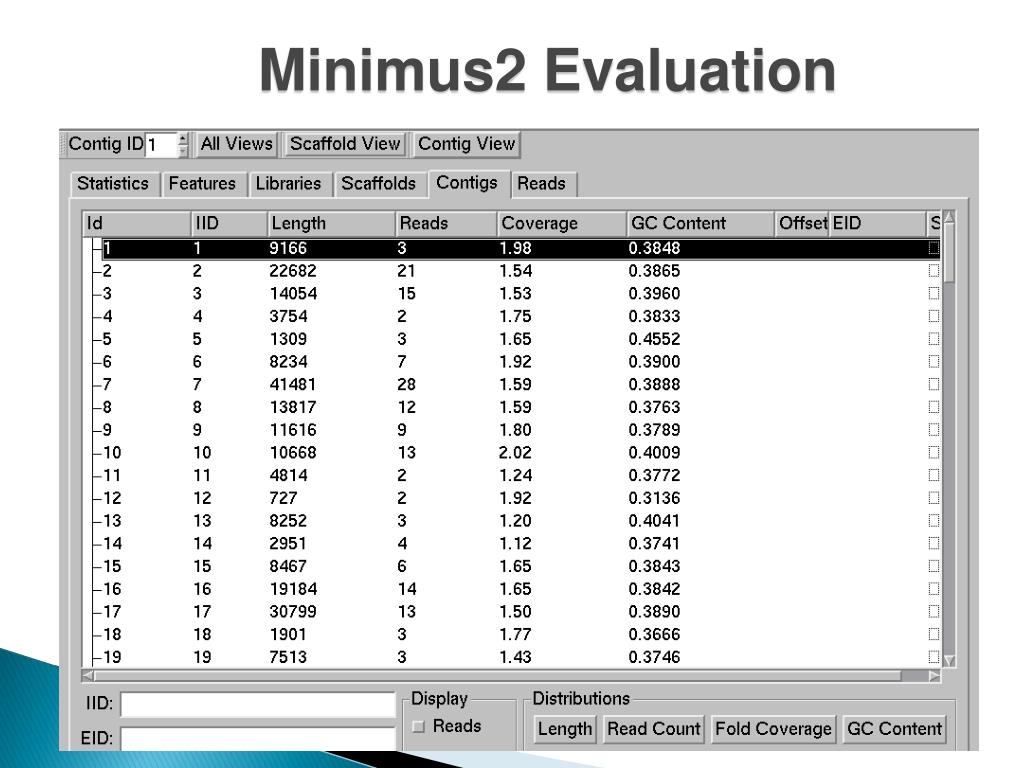Expand tree row for contig 2
The height and width of the screenshot is (768, 1024).
[96, 271]
